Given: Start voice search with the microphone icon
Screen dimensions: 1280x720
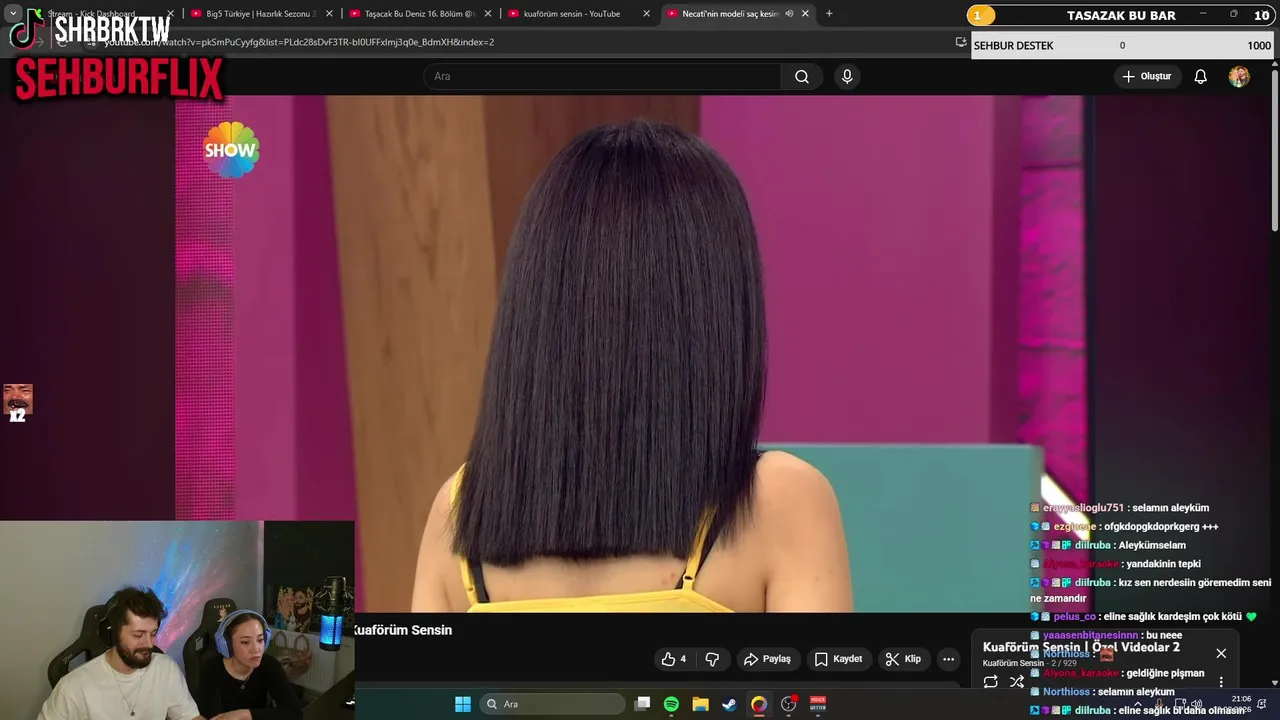Looking at the screenshot, I should pyautogui.click(x=847, y=77).
